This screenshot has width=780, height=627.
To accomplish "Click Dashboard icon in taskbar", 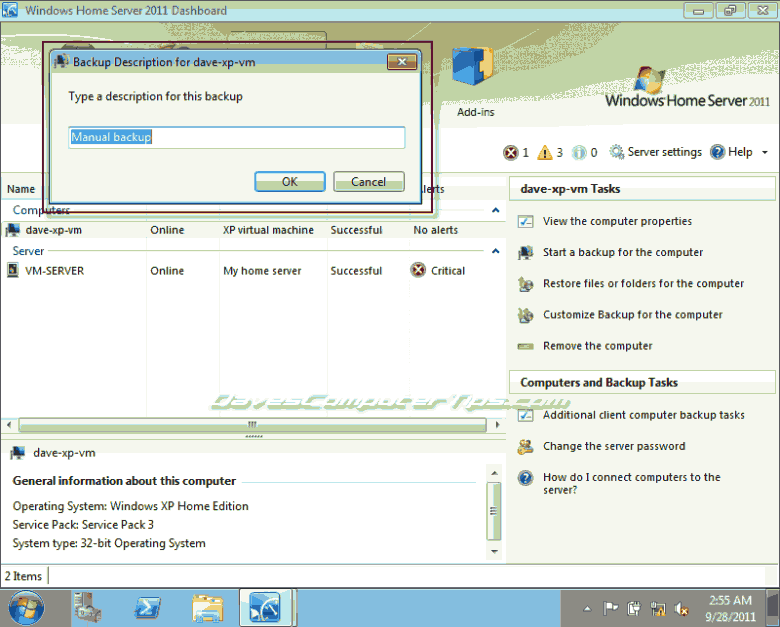I will (265, 608).
